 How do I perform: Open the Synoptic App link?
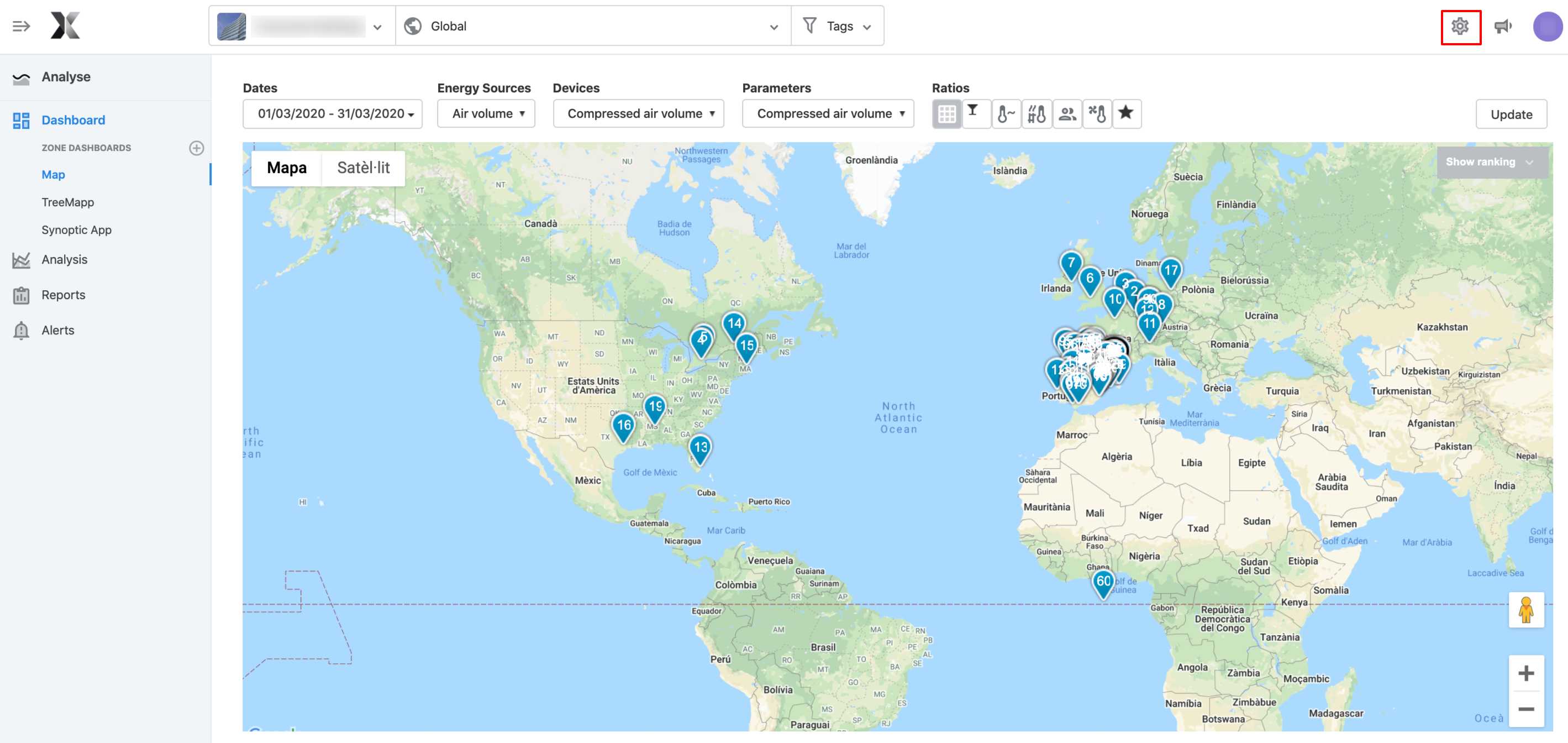tap(77, 230)
